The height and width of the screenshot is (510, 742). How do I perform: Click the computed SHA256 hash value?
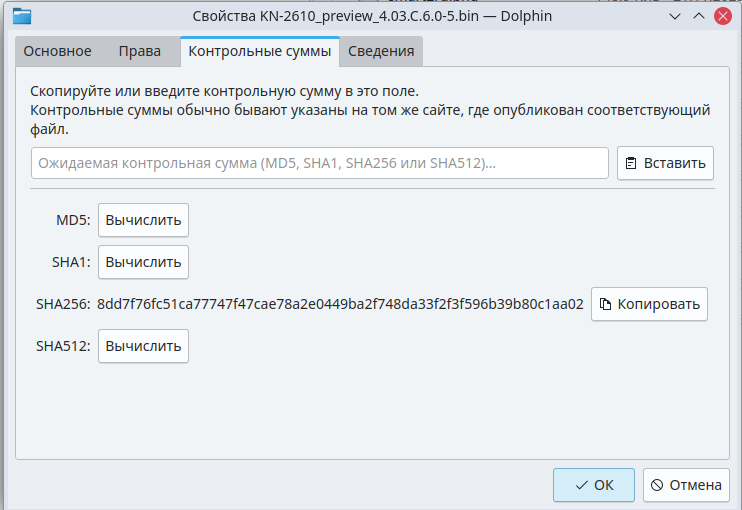340,304
